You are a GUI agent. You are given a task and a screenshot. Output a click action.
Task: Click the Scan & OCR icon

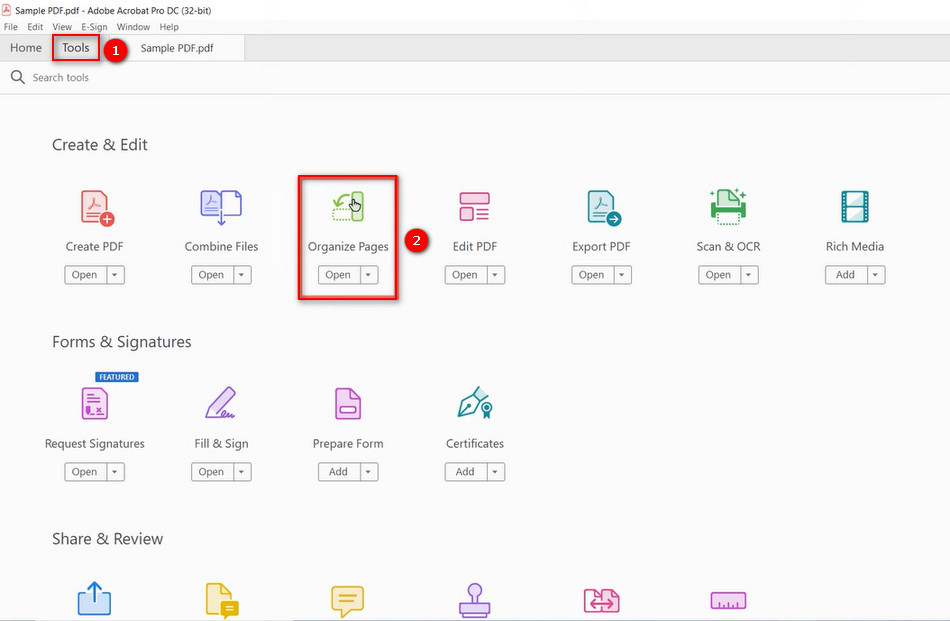728,207
